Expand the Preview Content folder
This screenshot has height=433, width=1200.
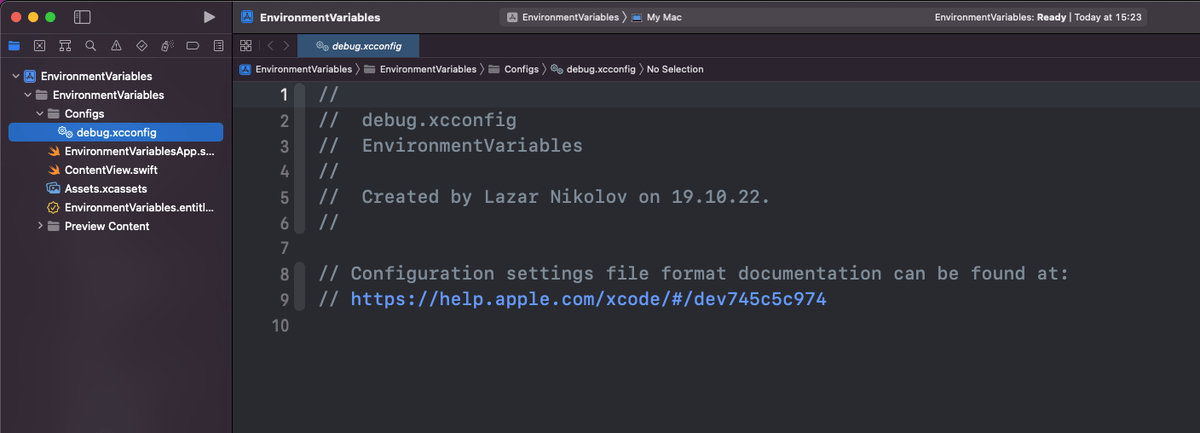click(40, 226)
